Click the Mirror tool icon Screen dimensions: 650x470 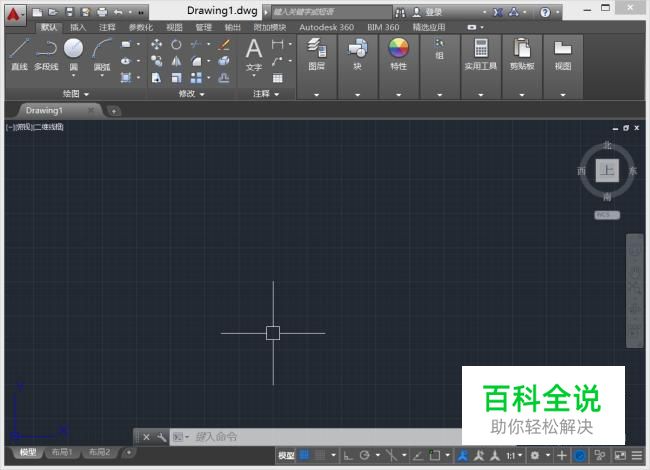coord(176,61)
